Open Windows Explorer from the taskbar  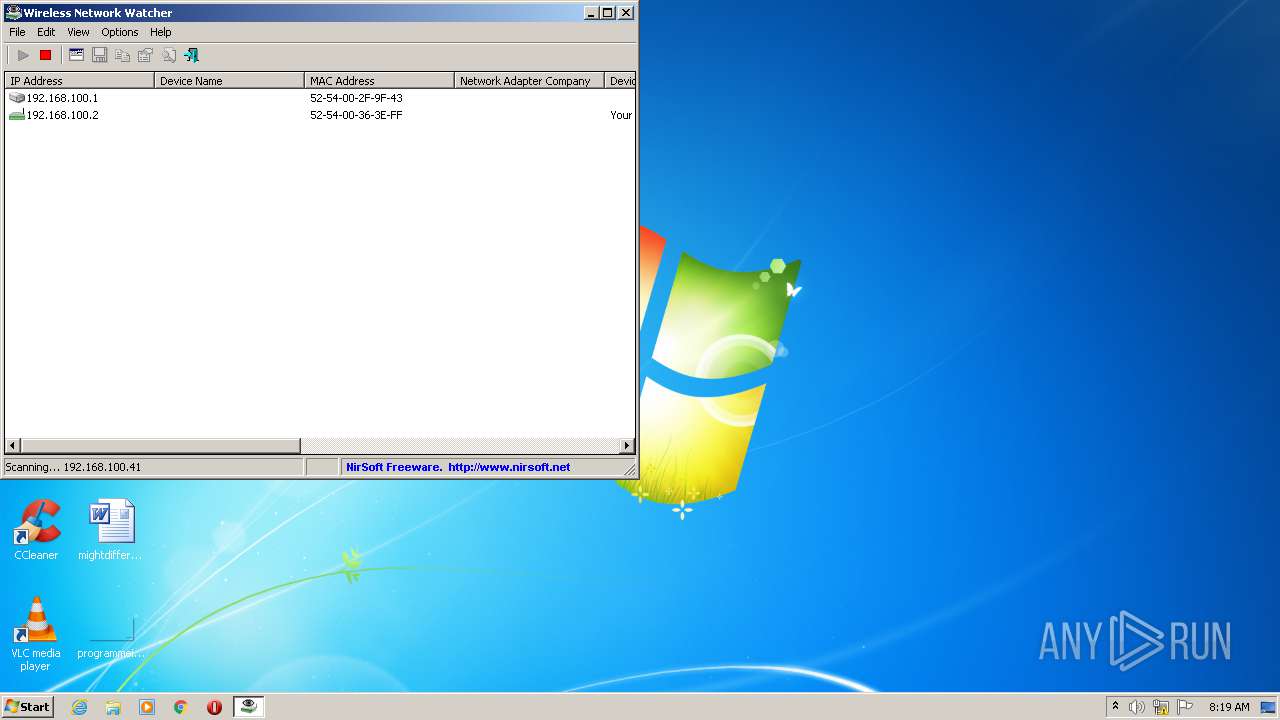[113, 707]
